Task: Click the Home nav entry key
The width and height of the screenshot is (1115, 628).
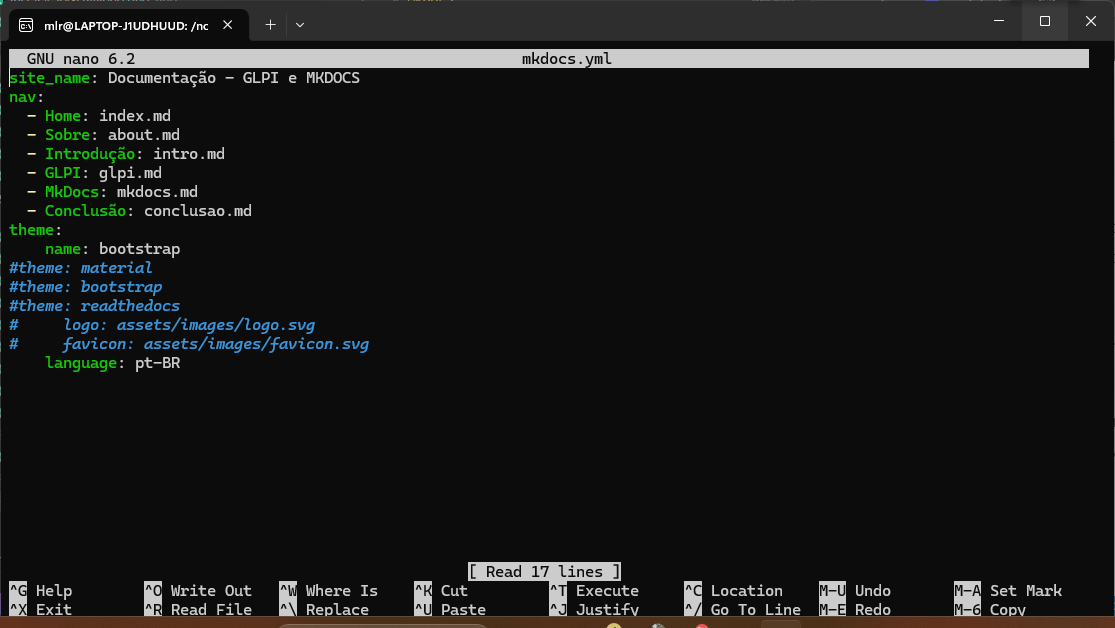Action: point(63,116)
